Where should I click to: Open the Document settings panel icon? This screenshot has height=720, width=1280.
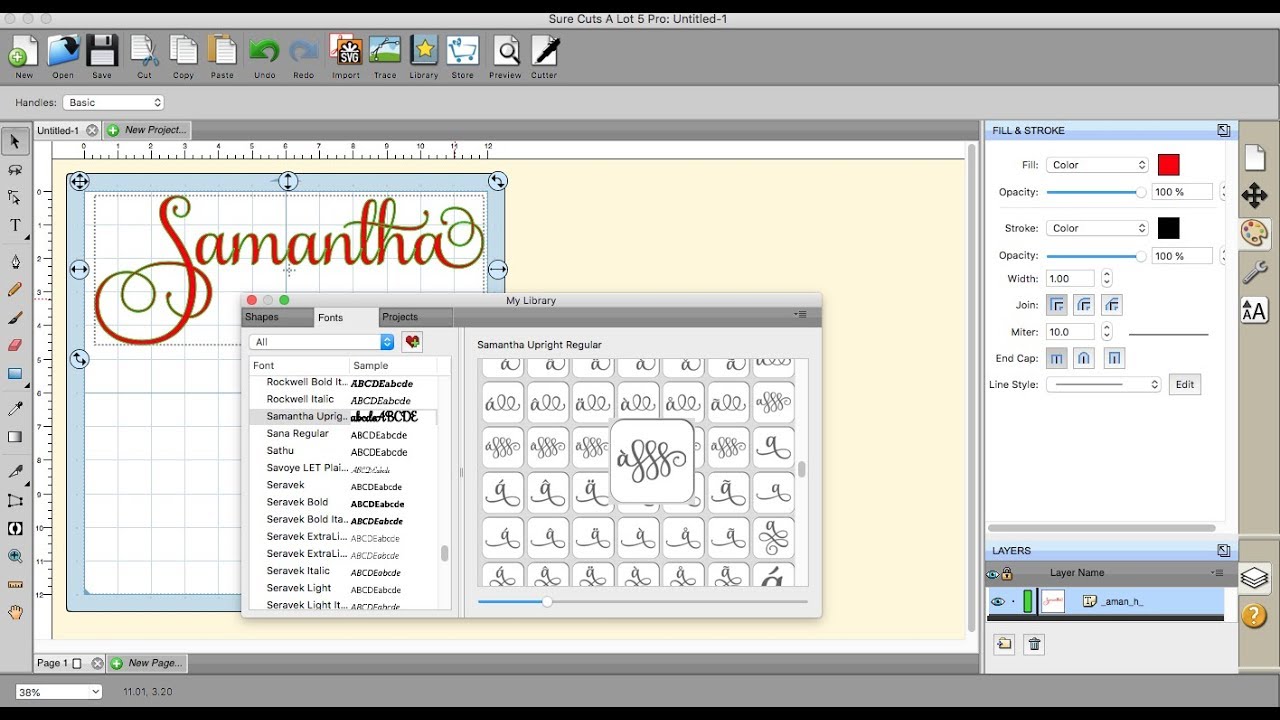pos(1254,157)
